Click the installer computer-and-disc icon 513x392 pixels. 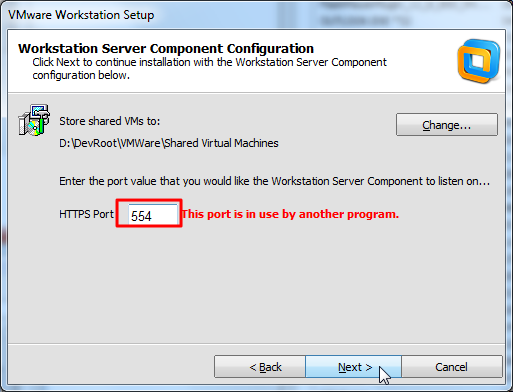[34, 120]
